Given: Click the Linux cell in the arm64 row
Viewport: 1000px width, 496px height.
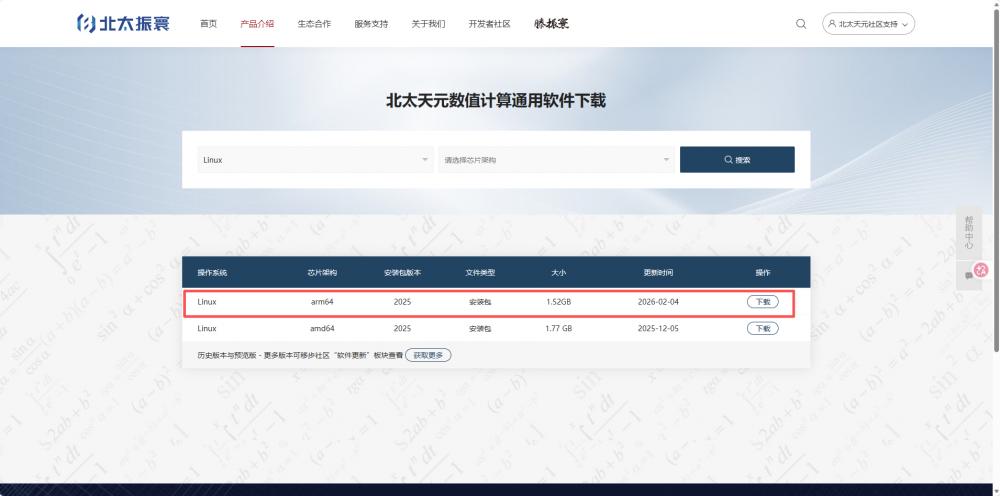Looking at the screenshot, I should click(207, 302).
